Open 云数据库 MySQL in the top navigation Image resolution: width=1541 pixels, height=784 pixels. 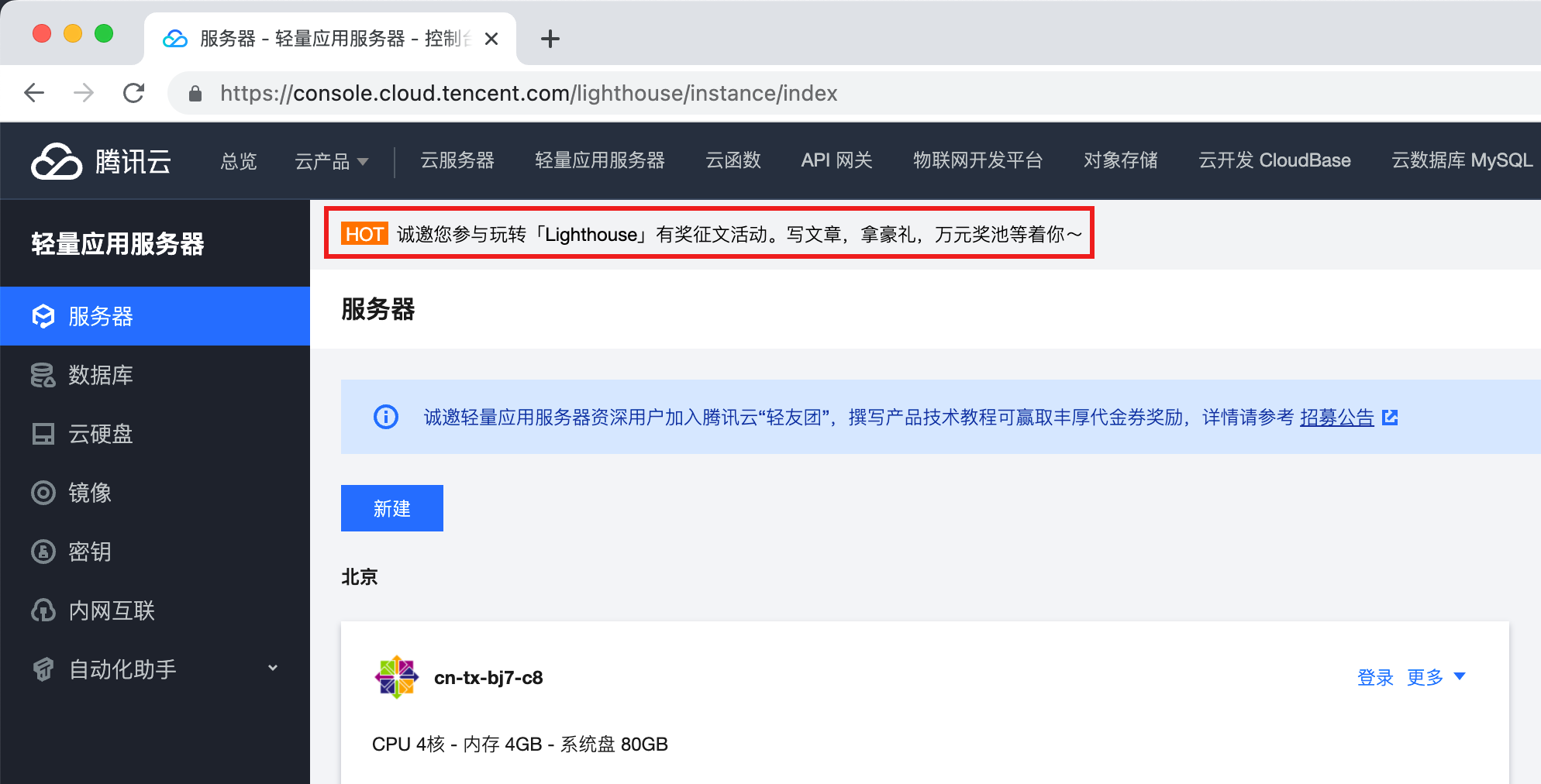pos(1462,160)
